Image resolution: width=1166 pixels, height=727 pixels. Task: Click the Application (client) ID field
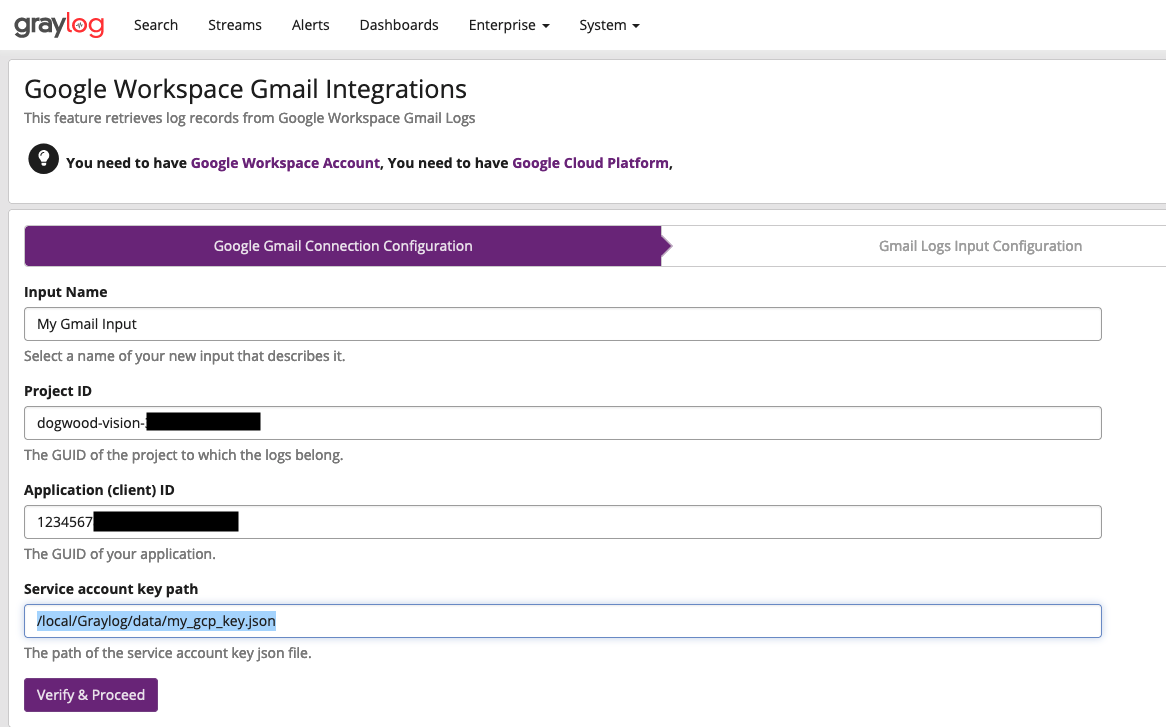562,521
